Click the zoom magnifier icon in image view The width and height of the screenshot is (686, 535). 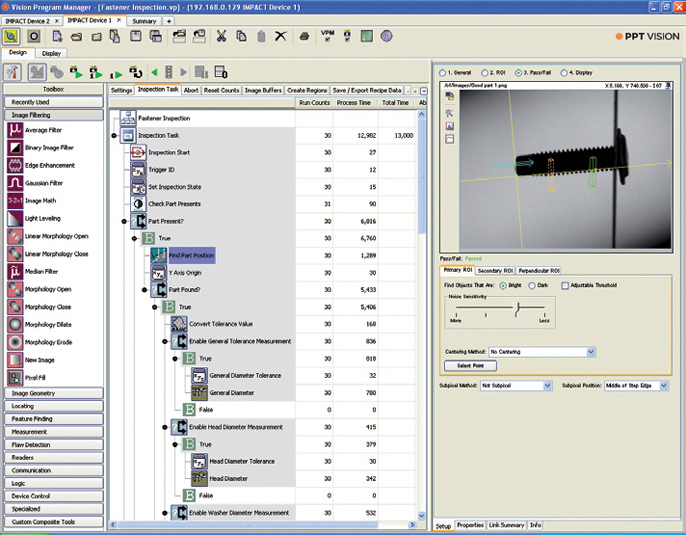tap(450, 114)
